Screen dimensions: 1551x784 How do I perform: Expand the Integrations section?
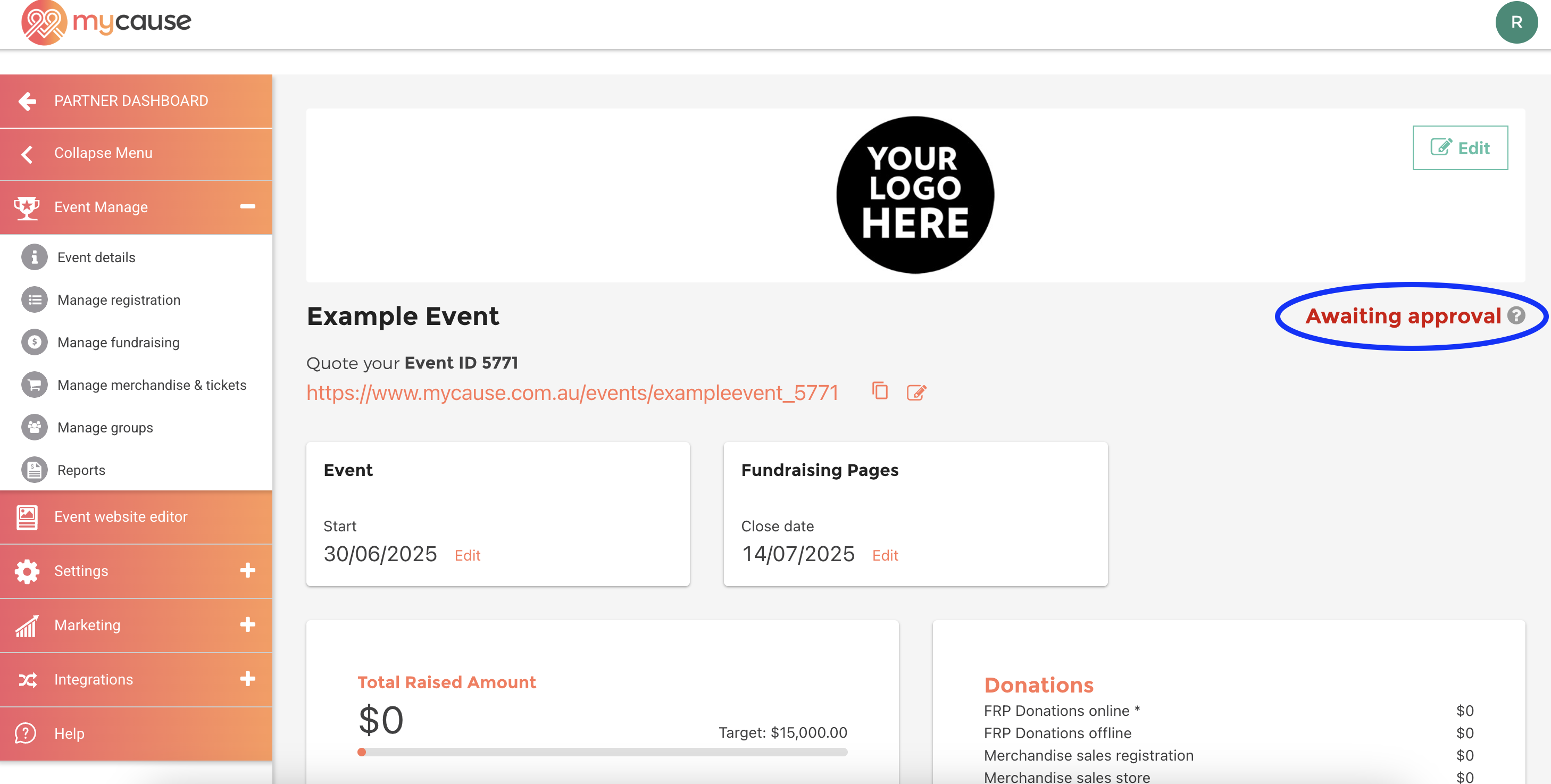247,679
